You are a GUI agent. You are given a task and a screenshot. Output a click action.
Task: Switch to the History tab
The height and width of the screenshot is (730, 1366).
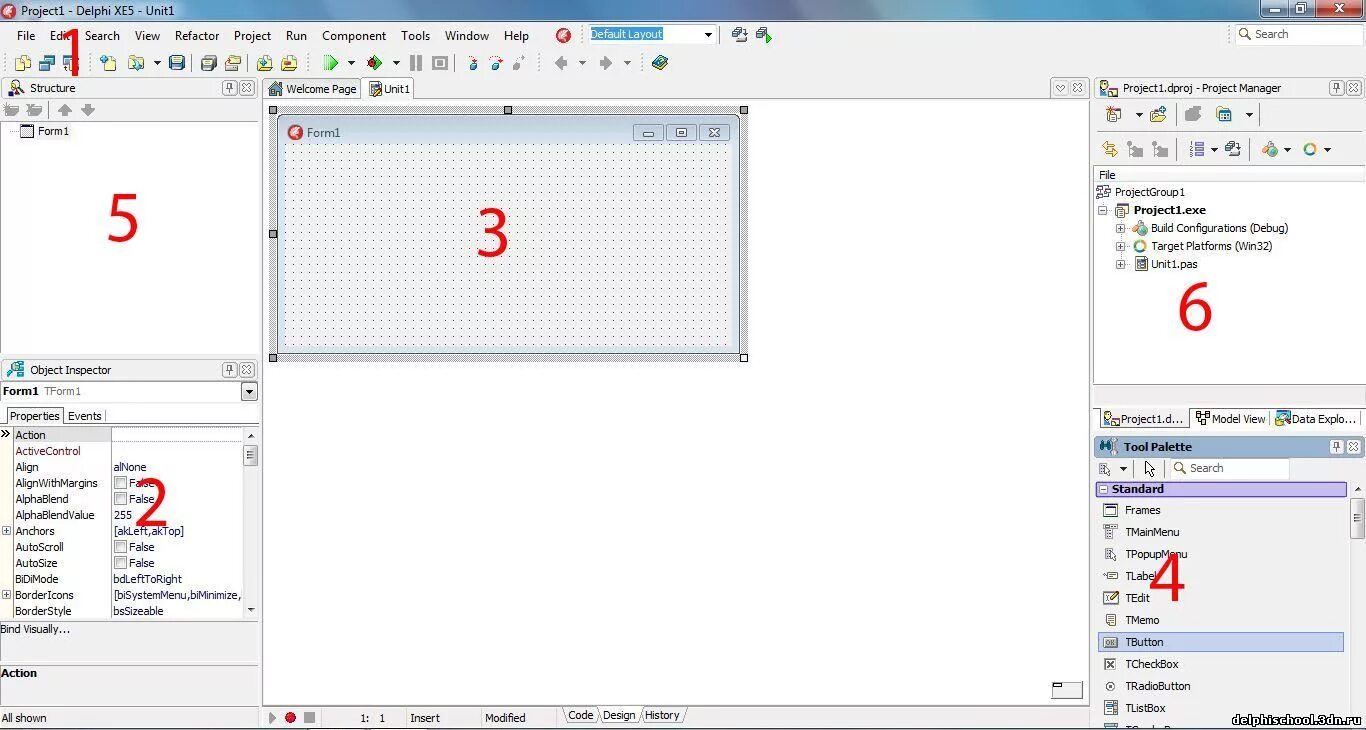click(x=662, y=715)
